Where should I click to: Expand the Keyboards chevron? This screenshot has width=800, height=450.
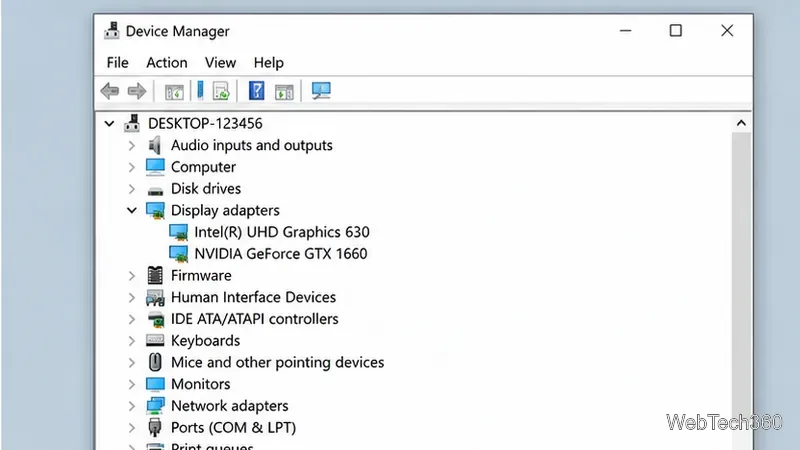(x=132, y=341)
